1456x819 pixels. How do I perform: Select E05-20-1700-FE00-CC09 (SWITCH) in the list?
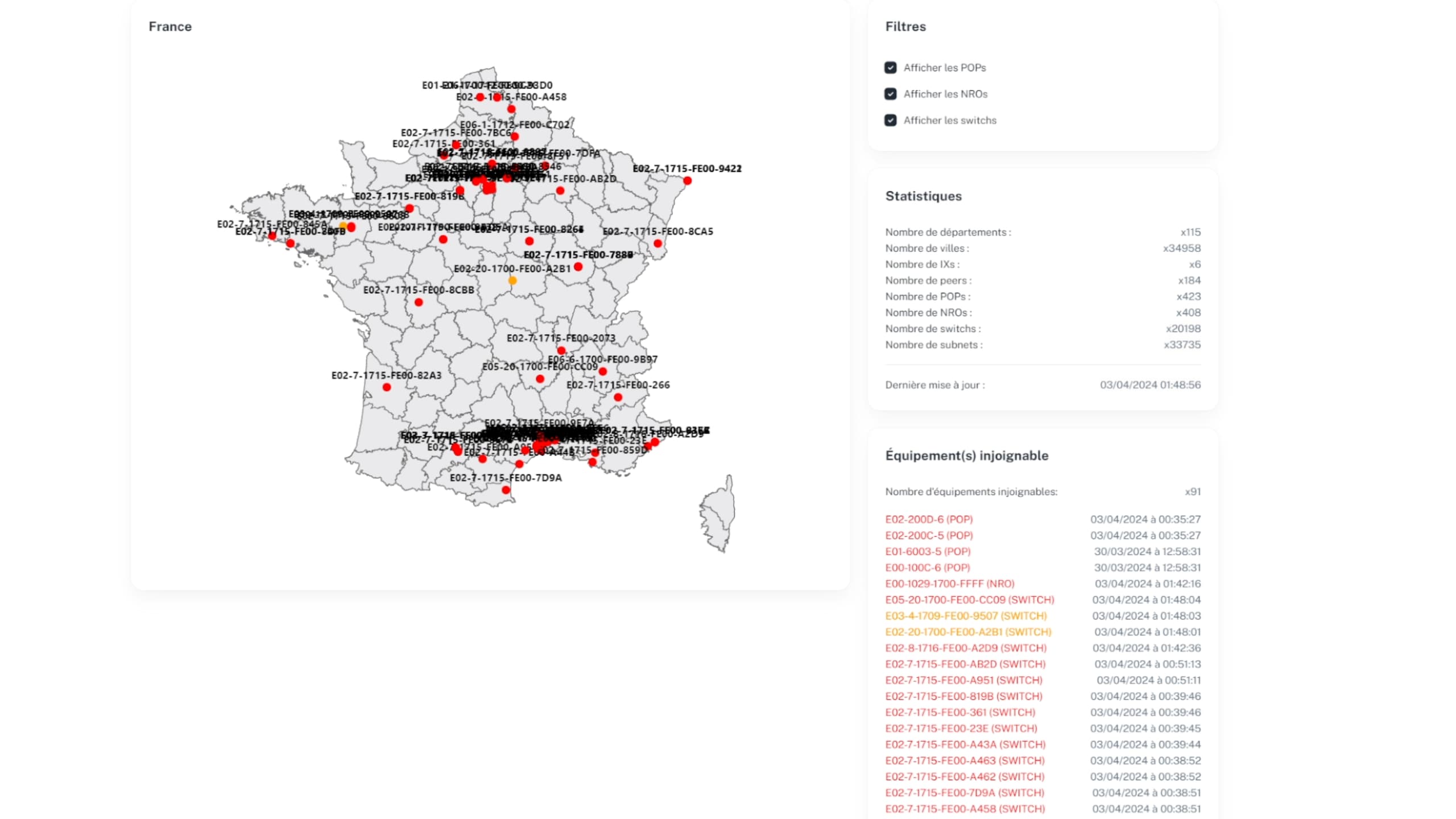tap(969, 599)
